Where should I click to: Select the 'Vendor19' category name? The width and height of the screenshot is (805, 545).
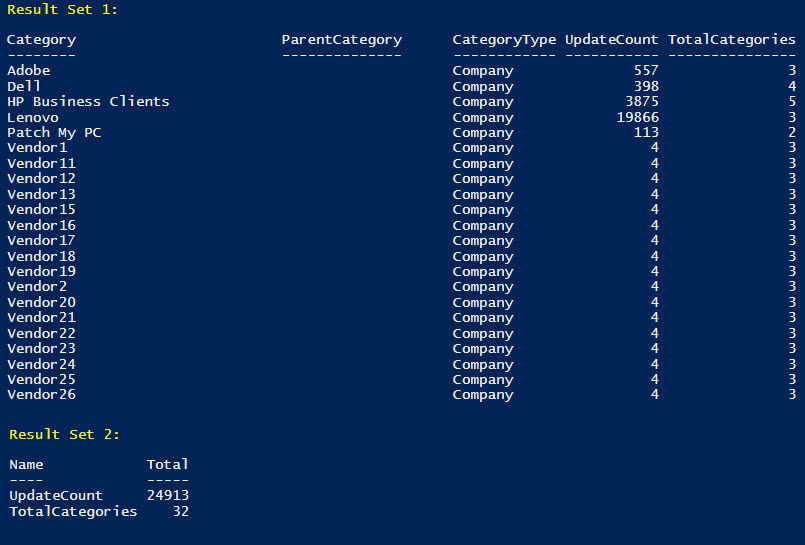[41, 271]
